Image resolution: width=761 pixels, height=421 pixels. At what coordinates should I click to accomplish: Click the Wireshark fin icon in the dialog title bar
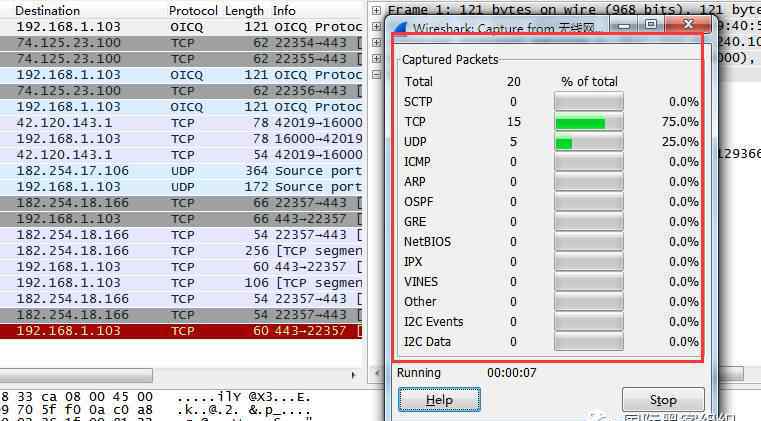point(400,28)
